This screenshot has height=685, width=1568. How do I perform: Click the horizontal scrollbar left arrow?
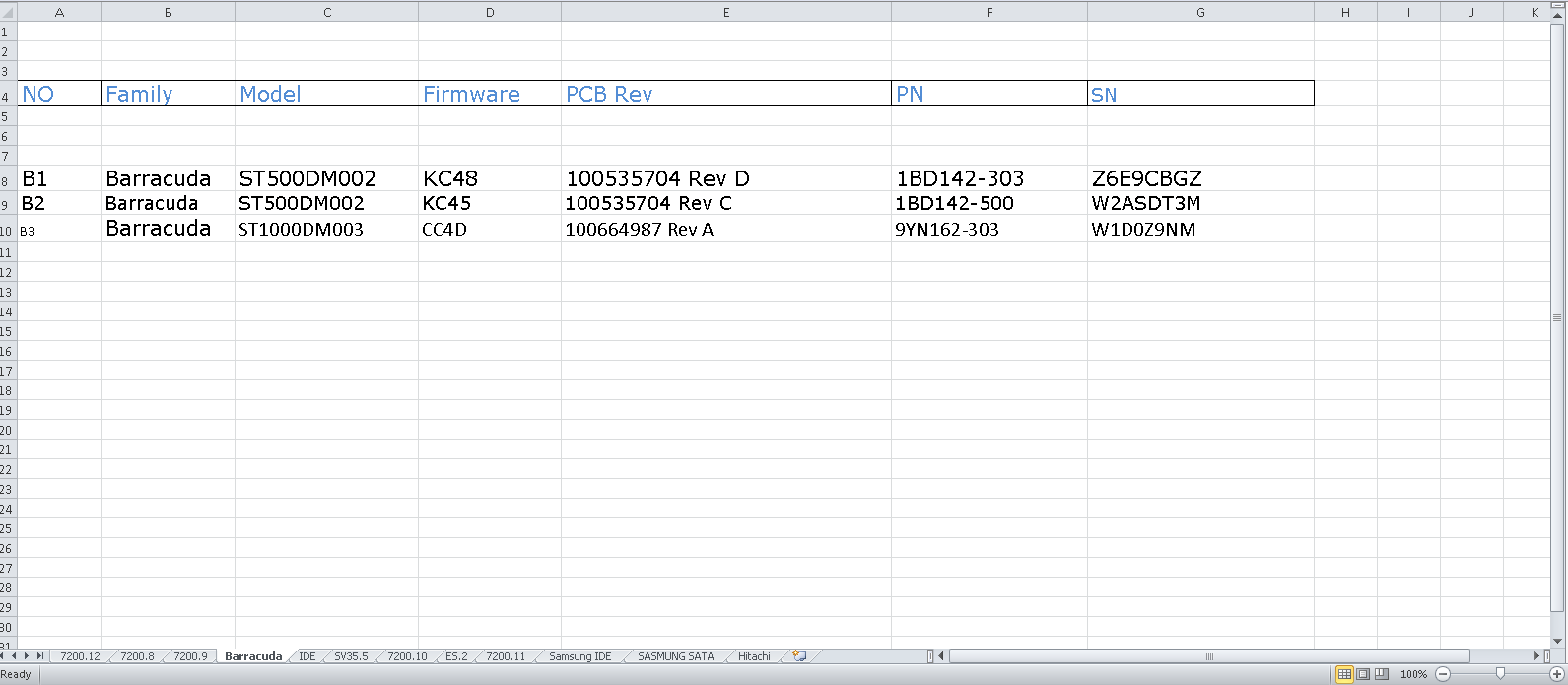941,656
